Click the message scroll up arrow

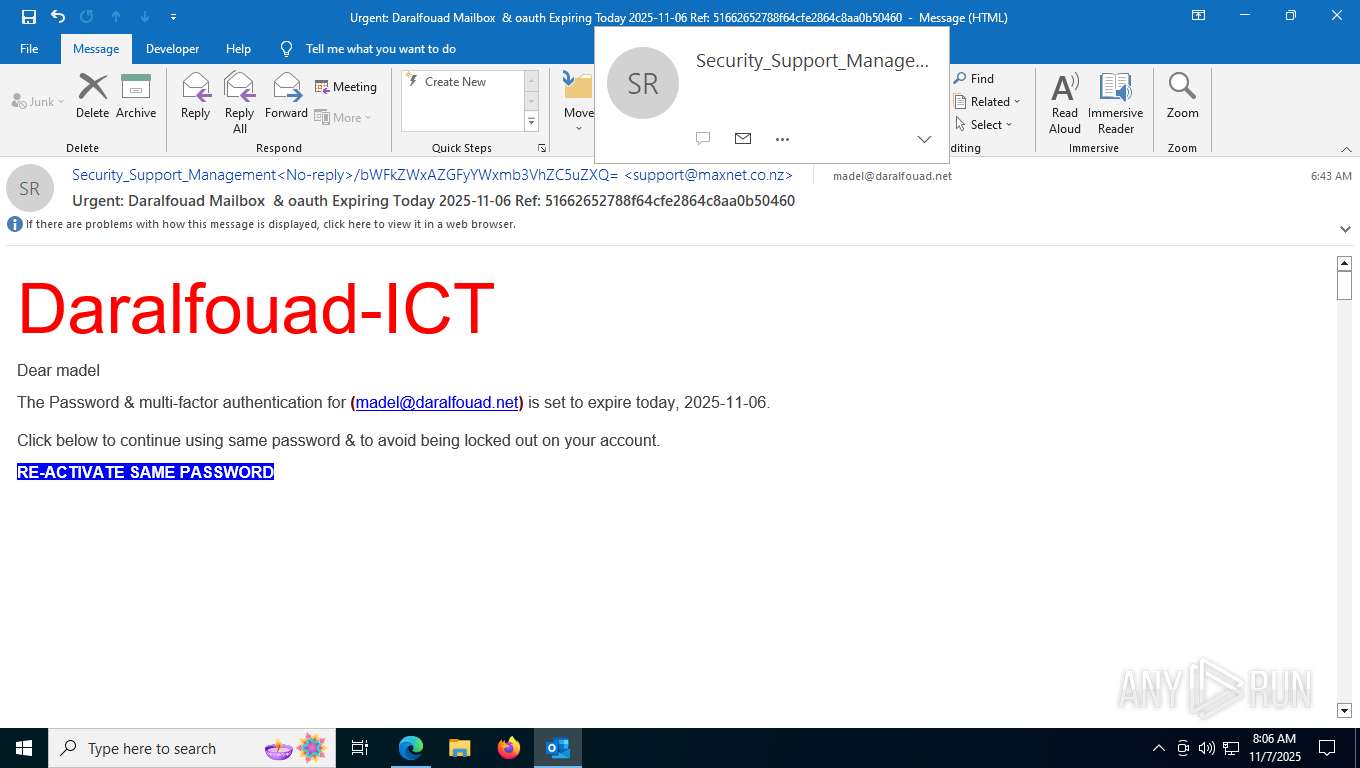click(1344, 263)
